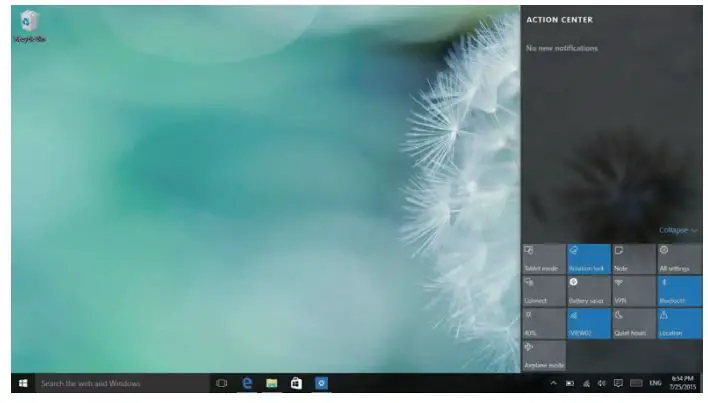Show hidden system tray icons
This screenshot has height=403, width=708.
553,383
